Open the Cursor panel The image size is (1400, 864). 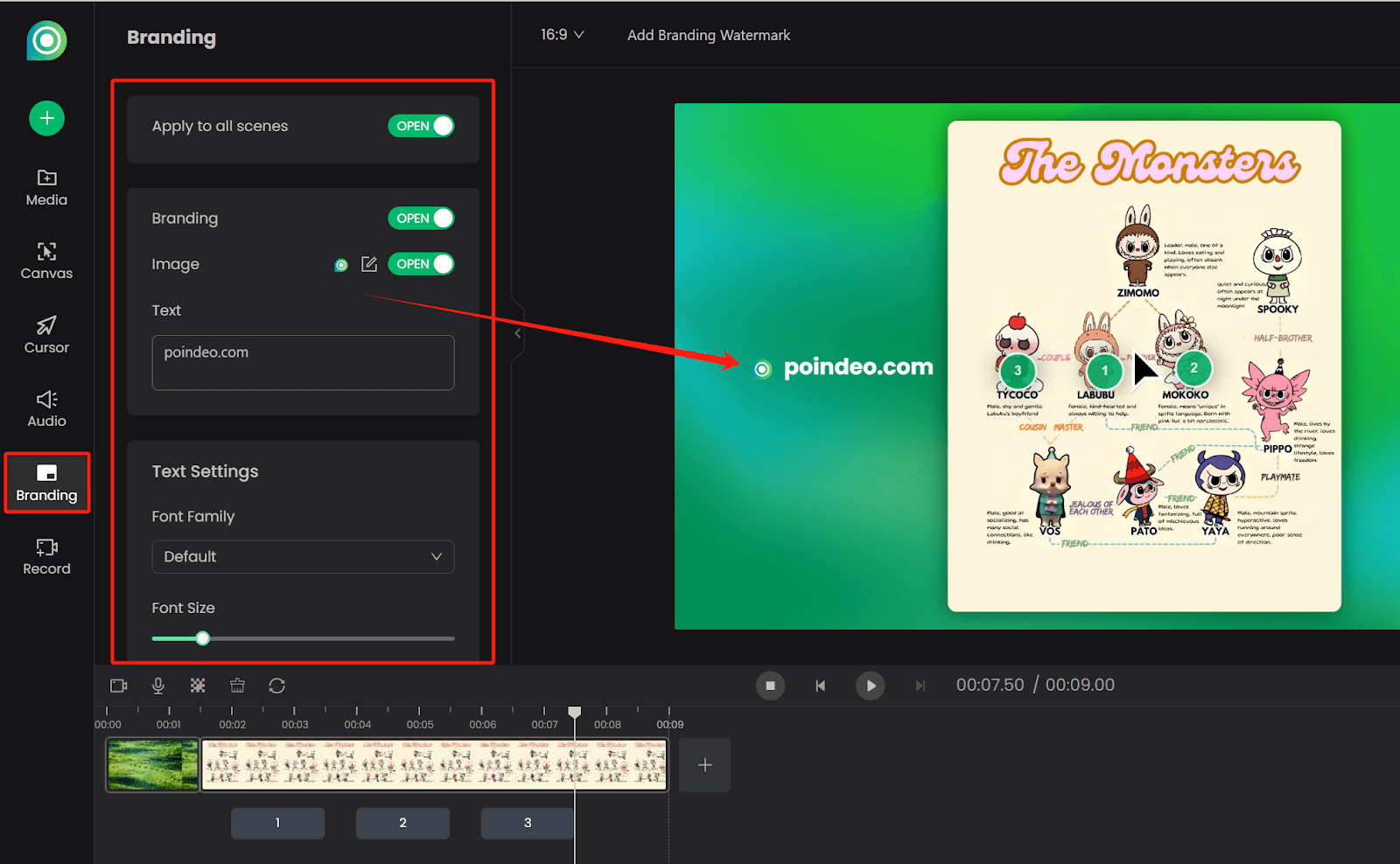[x=46, y=335]
